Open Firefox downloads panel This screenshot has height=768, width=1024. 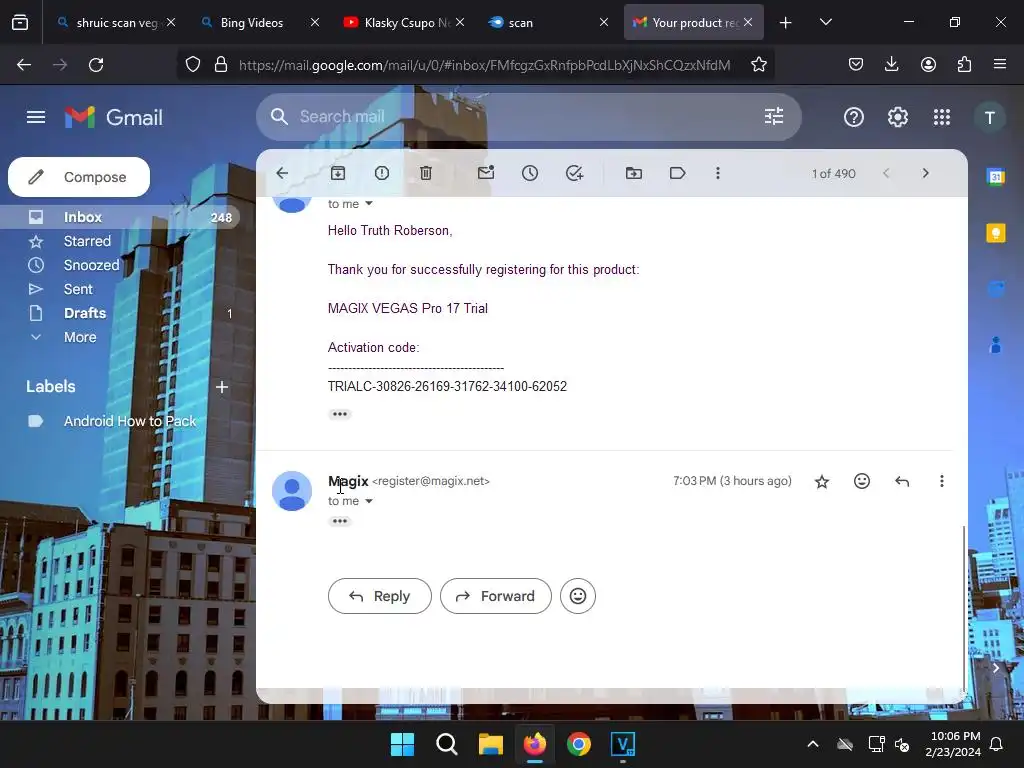coord(891,65)
